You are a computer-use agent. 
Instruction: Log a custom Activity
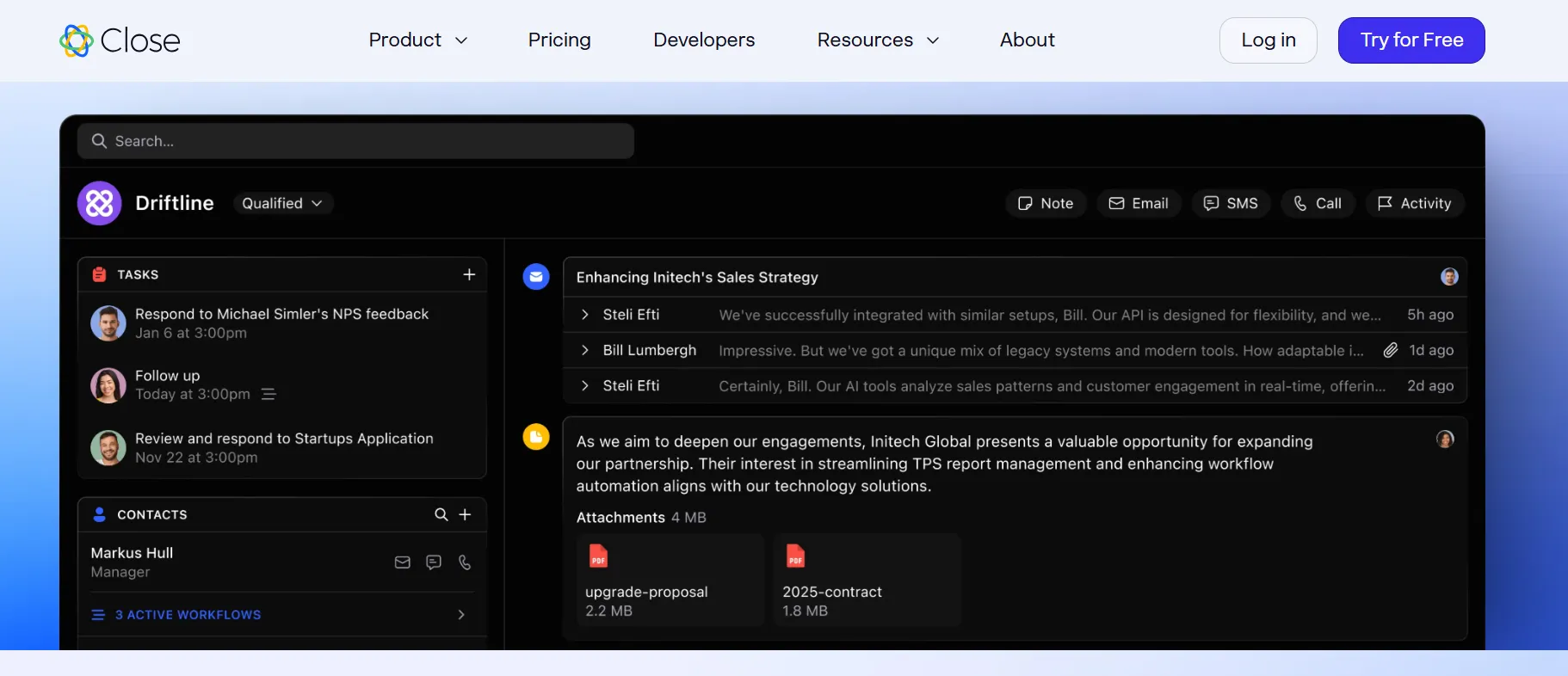pos(1415,203)
